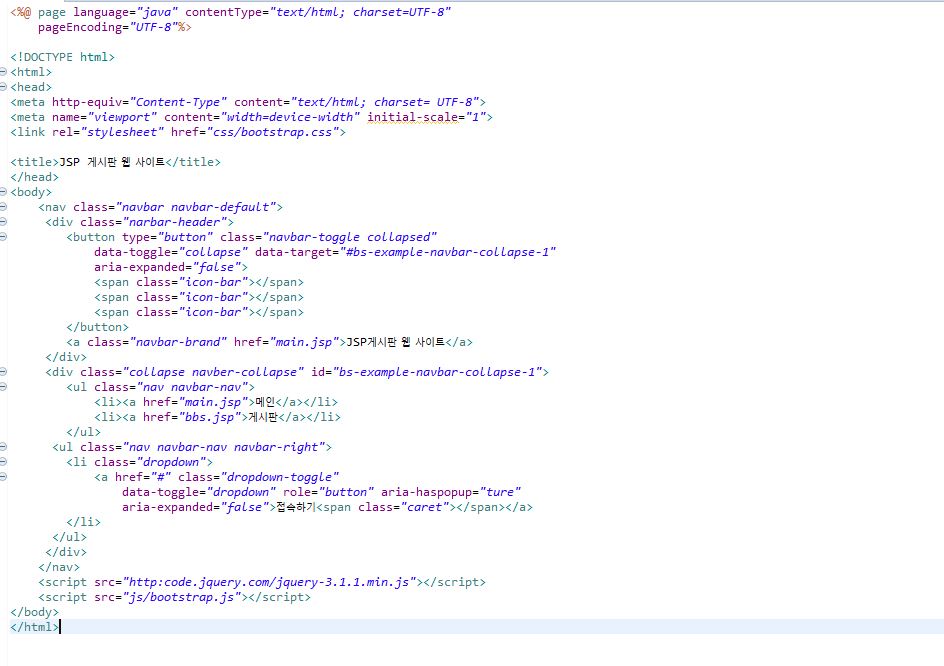Fold the narbar-header div block
The height and width of the screenshot is (666, 944).
tap(3, 222)
